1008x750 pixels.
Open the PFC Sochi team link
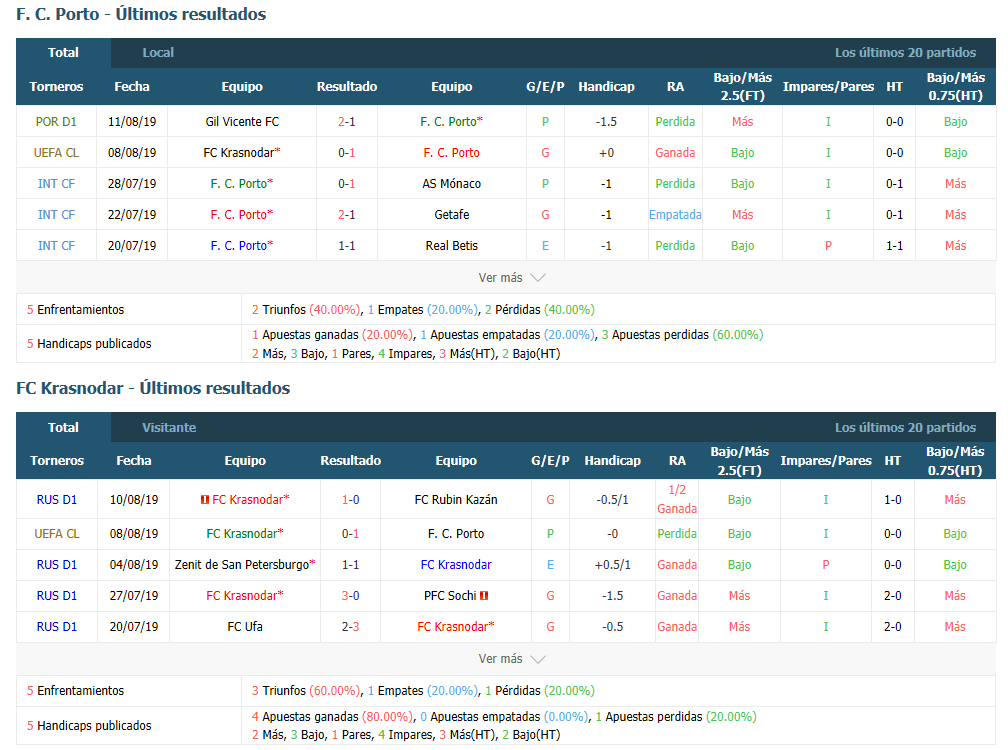pos(450,596)
